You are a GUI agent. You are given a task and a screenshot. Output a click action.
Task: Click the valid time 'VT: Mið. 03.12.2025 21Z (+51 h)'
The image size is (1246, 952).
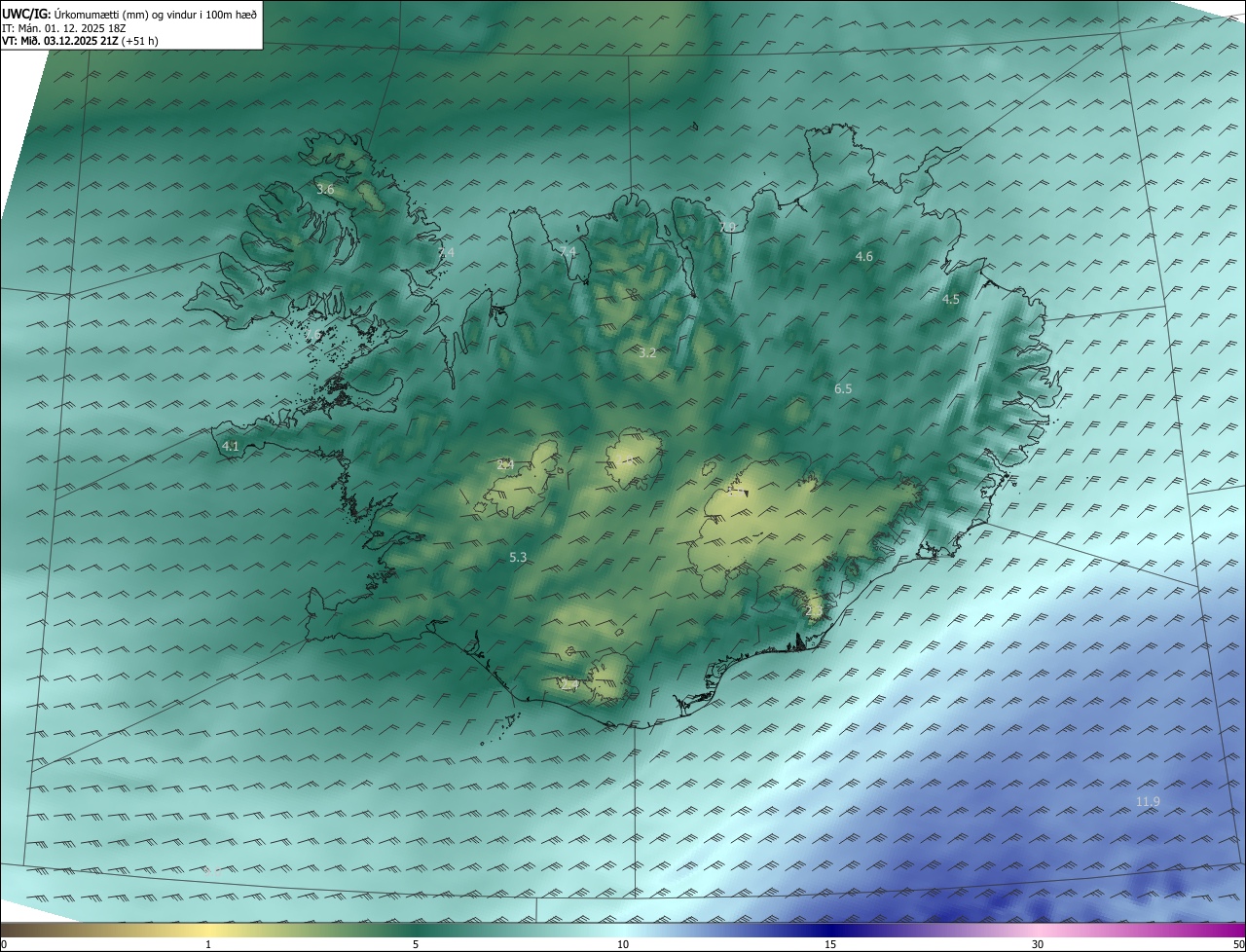80,41
